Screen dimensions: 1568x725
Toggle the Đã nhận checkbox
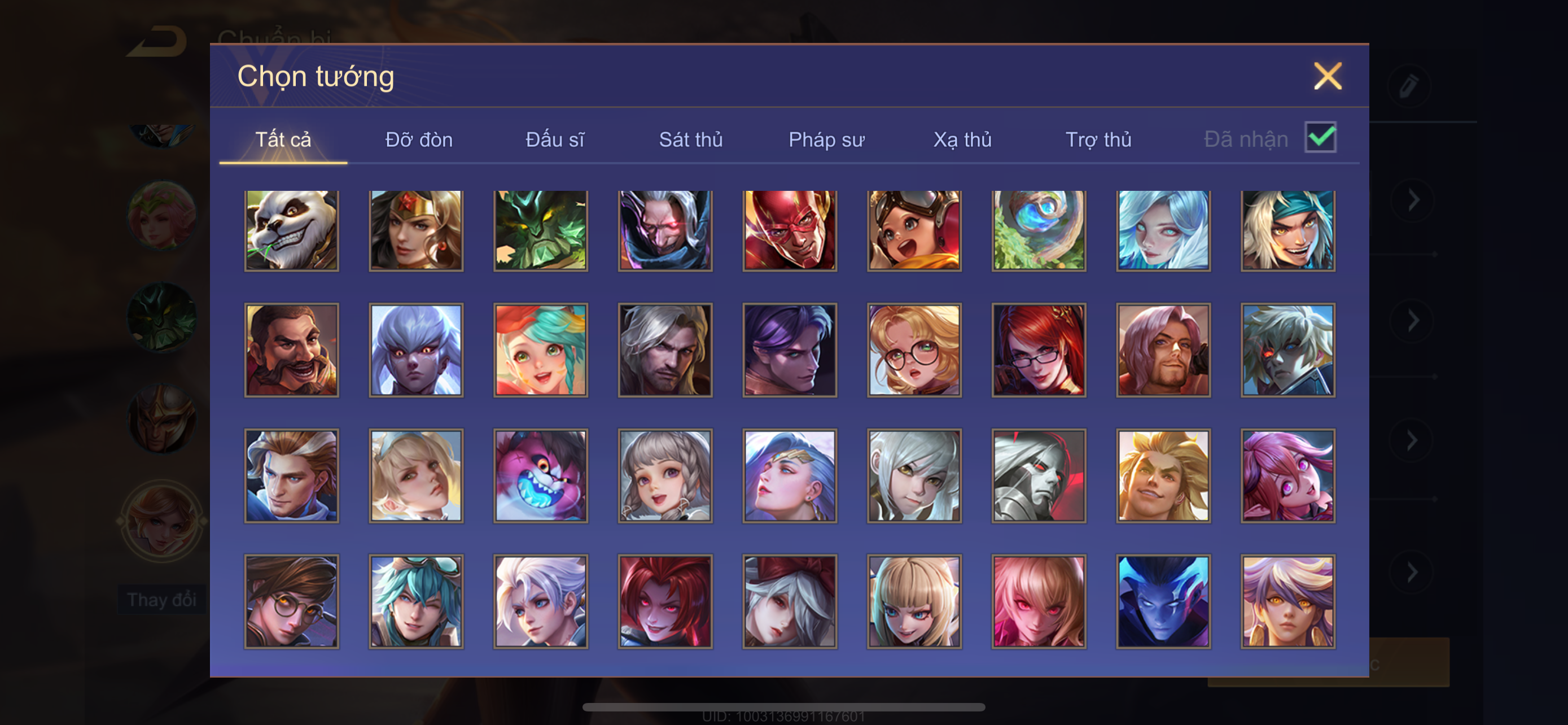pos(1320,137)
